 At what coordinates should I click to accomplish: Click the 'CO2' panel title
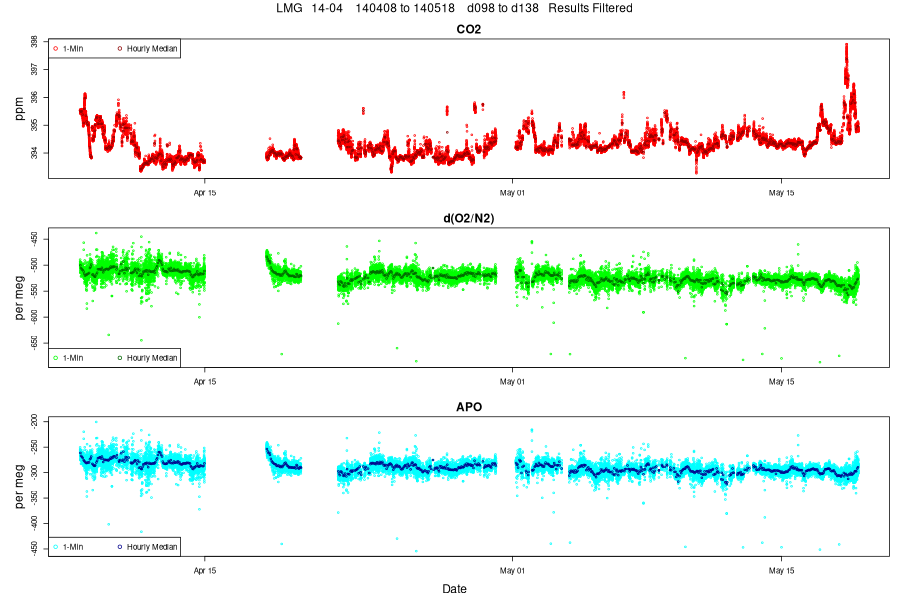(468, 29)
